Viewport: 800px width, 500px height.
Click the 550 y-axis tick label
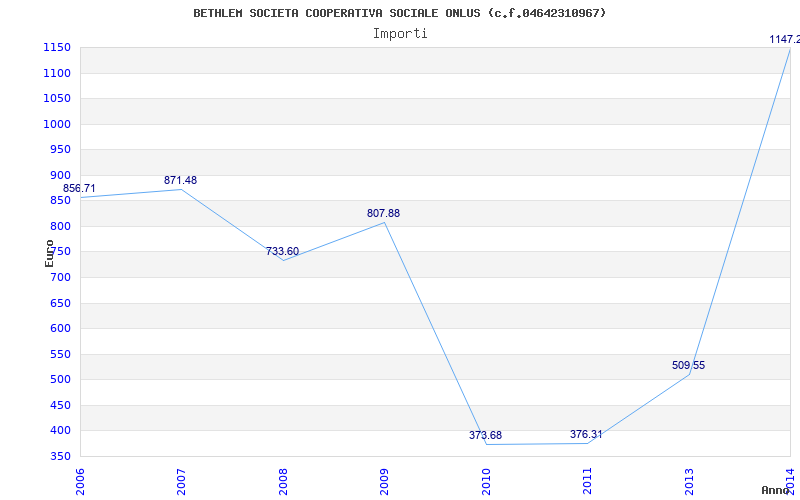coord(60,354)
